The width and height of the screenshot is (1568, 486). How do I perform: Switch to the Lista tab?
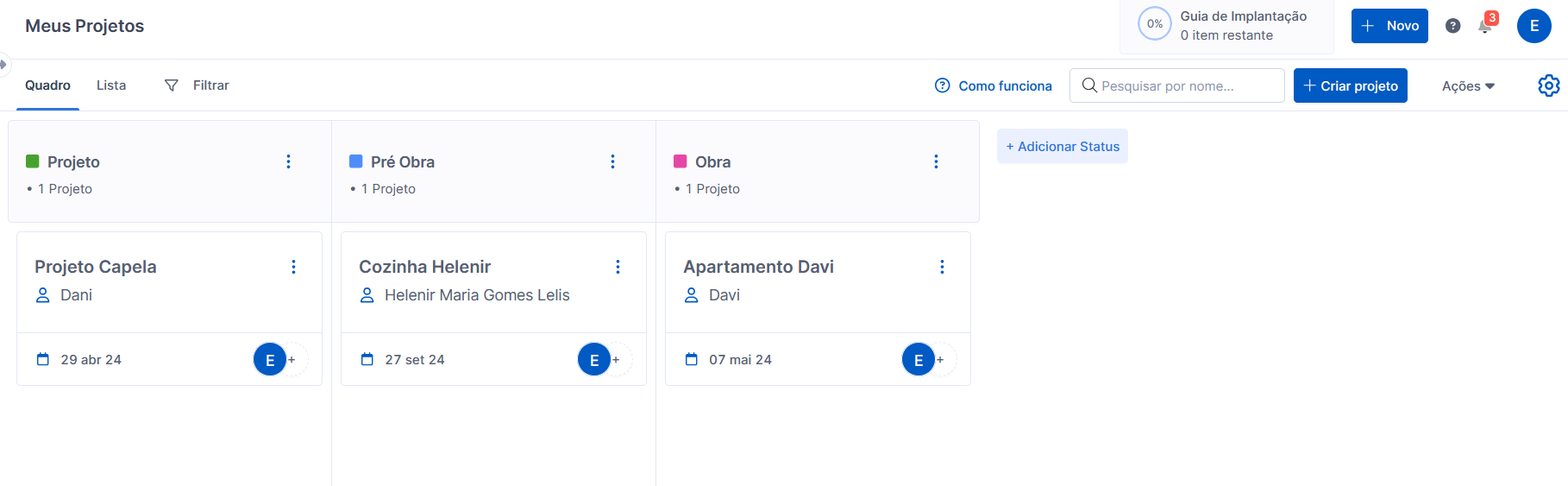111,85
